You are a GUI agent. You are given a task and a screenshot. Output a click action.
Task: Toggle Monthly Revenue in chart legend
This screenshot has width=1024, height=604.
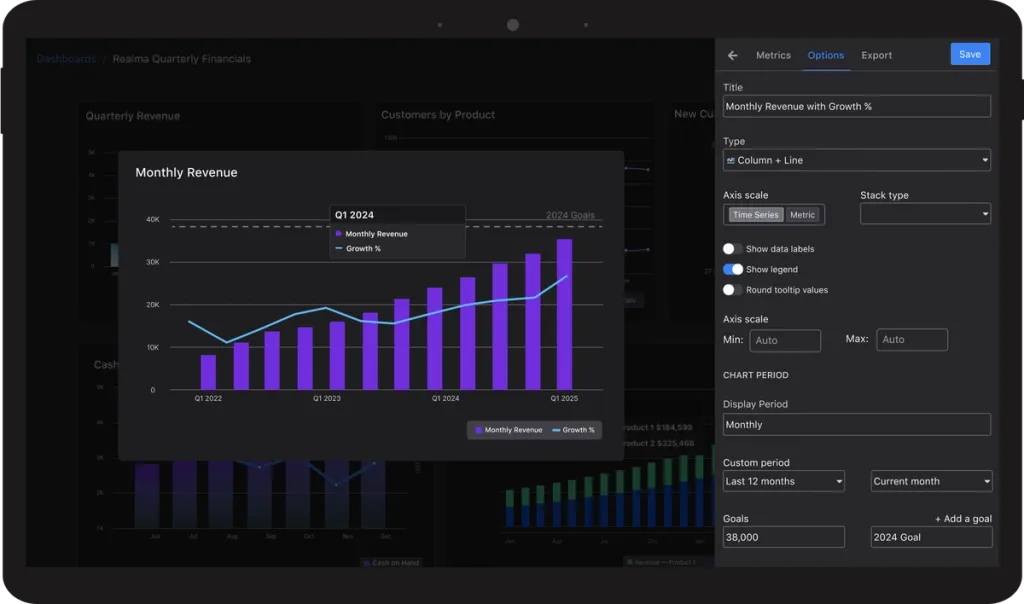click(x=508, y=430)
